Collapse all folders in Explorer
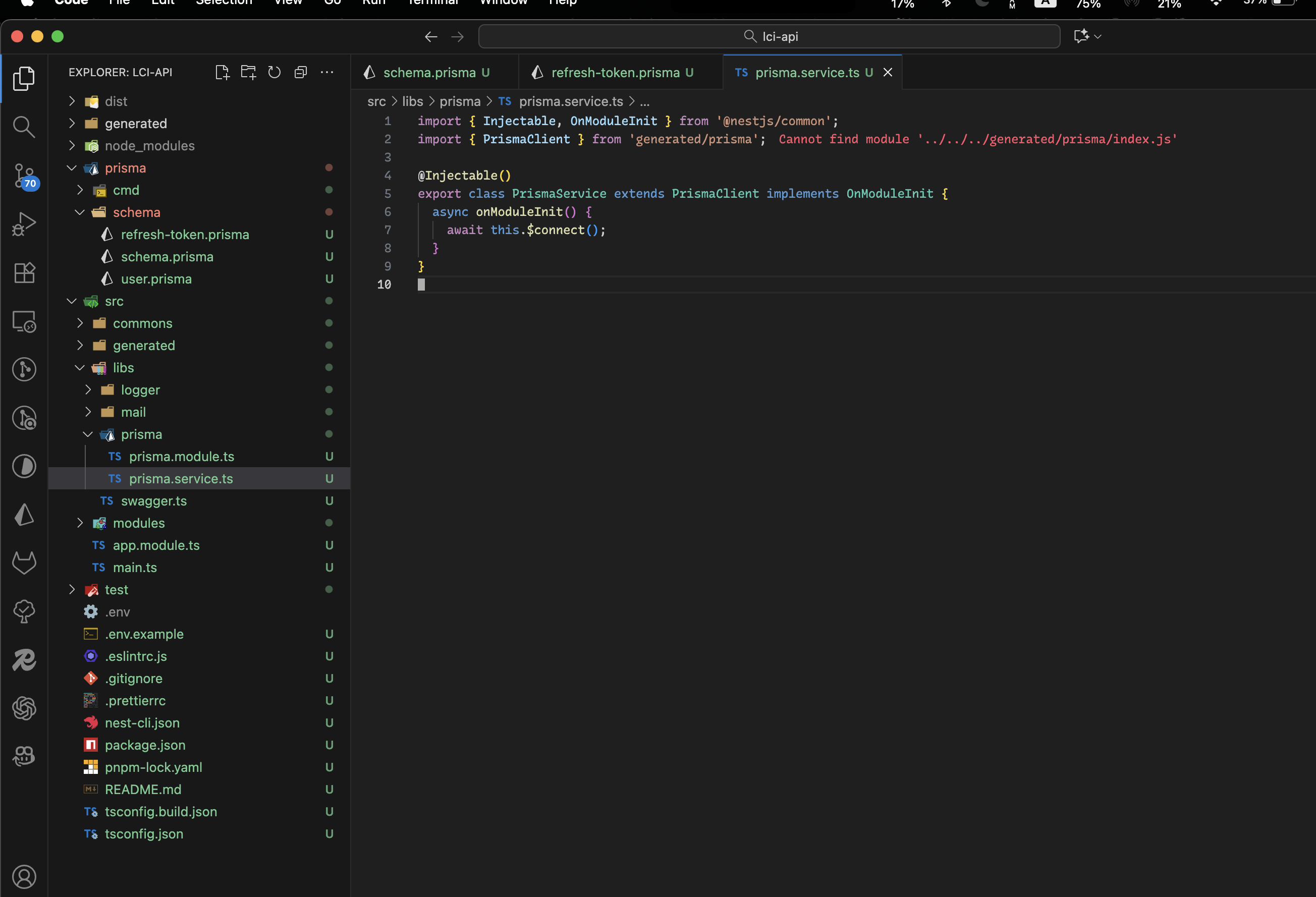The image size is (1316, 897). point(301,73)
